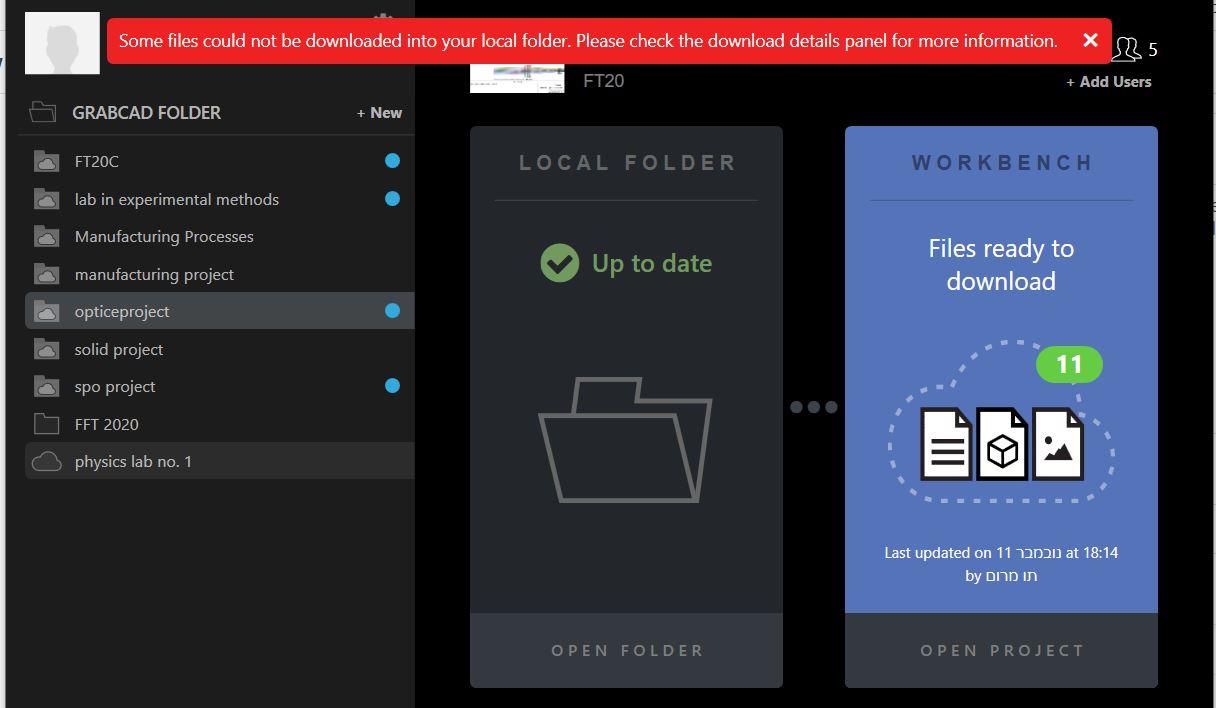
Task: Click folder icon beside spo project
Action: pos(46,386)
